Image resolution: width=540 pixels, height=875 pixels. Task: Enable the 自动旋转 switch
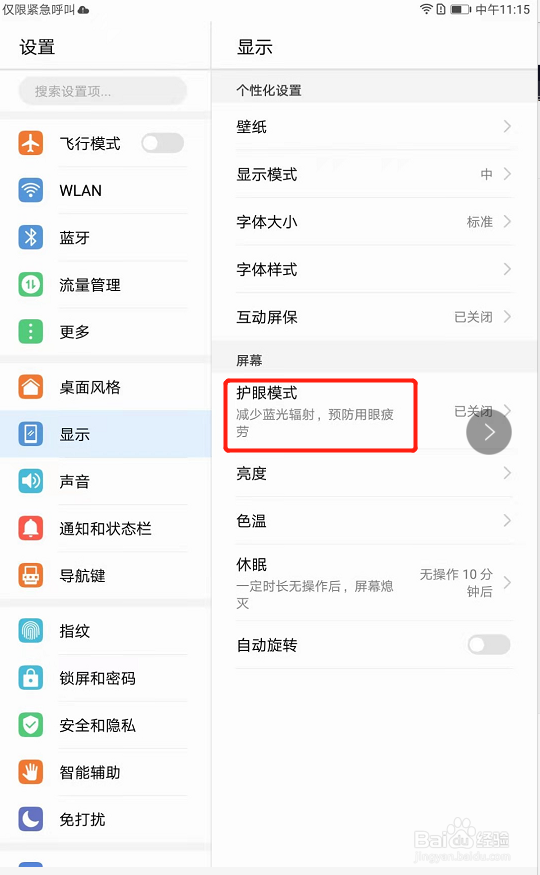tap(489, 645)
